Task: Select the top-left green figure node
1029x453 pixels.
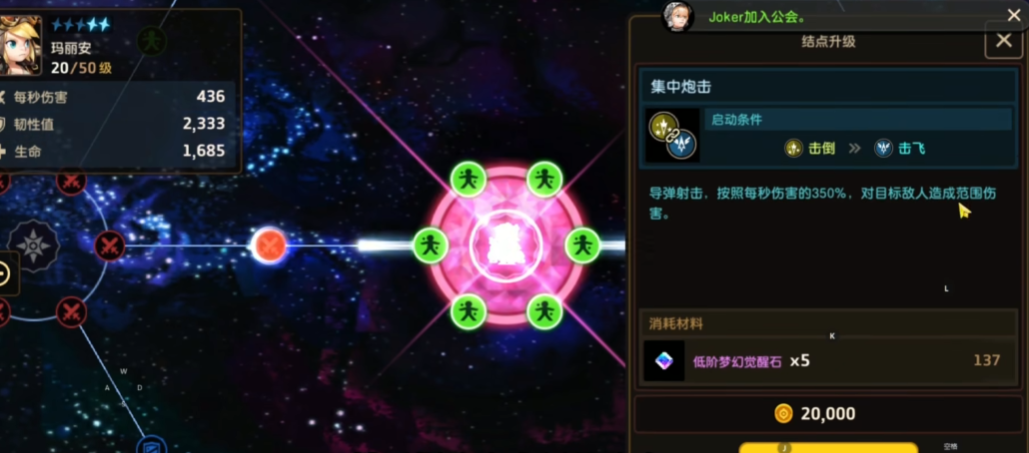Action: (468, 179)
